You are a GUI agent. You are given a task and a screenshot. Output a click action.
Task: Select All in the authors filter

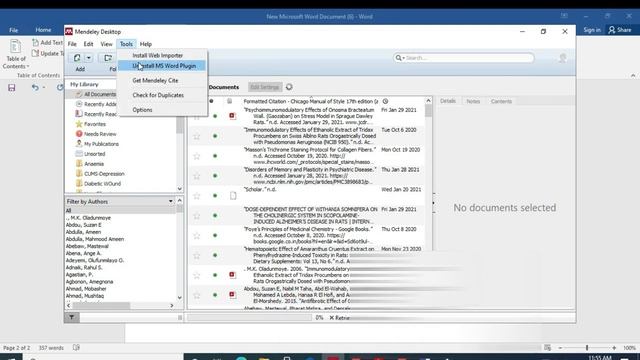pos(69,211)
